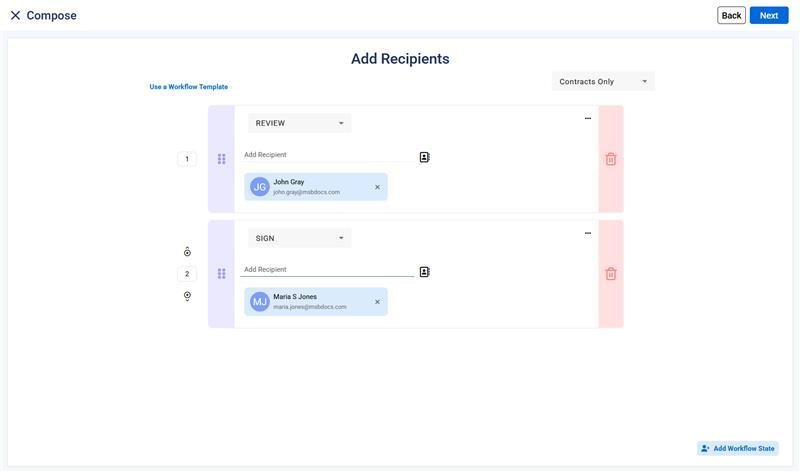Remove Maria S Jones from recipients
Image resolution: width=800 pixels, height=472 pixels.
tap(377, 302)
